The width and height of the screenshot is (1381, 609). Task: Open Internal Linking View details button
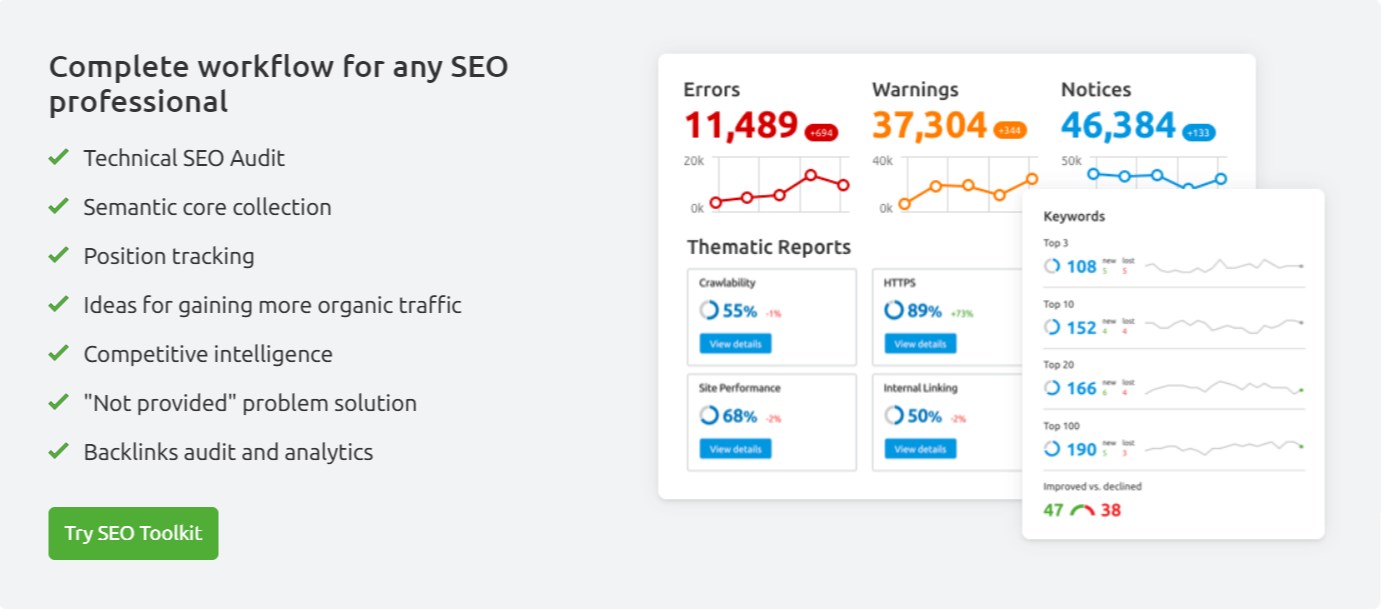[920, 449]
